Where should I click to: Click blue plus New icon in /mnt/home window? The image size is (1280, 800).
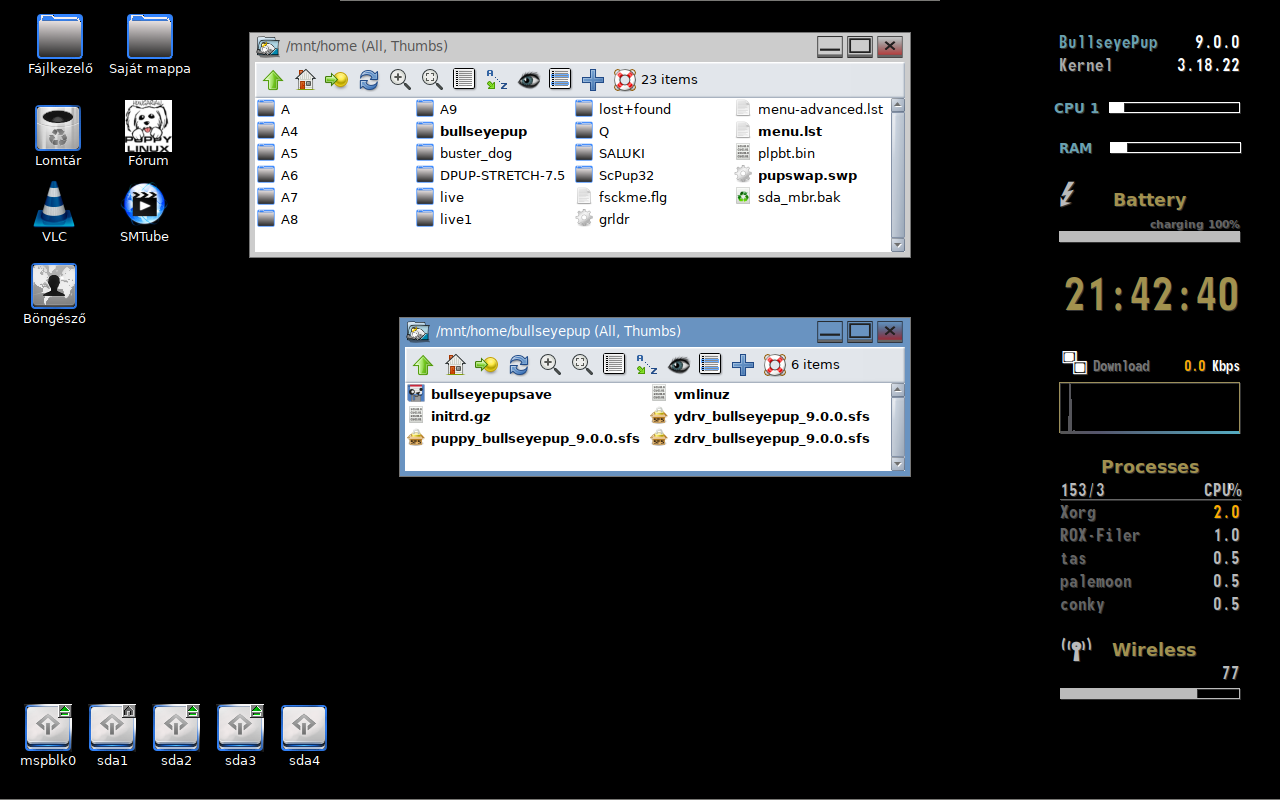593,80
